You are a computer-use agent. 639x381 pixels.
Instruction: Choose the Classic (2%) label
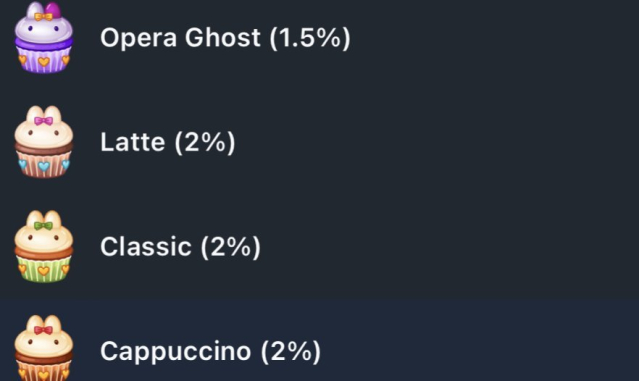pos(181,247)
